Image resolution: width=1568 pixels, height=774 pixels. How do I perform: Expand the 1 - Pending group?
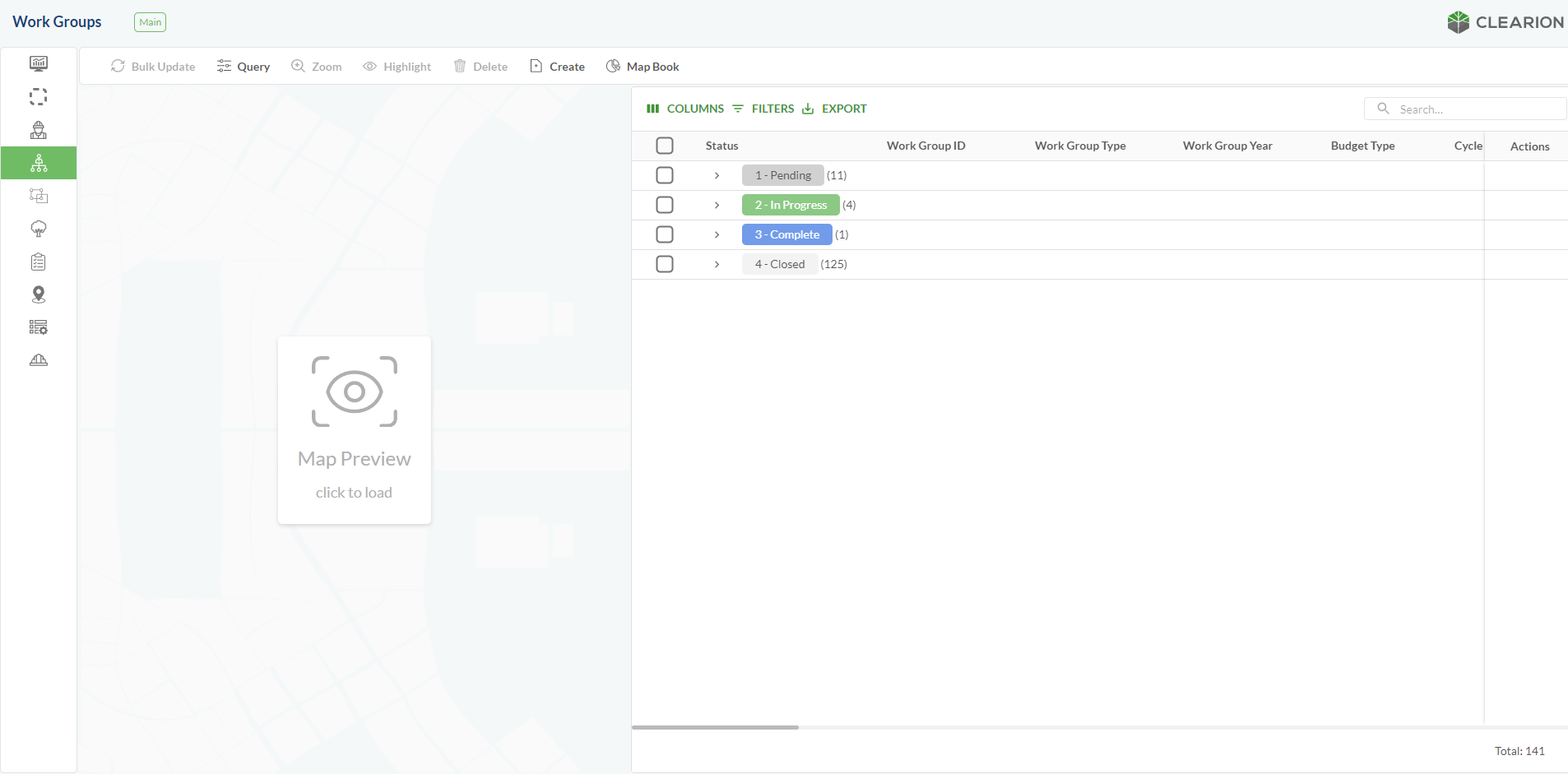coord(717,175)
